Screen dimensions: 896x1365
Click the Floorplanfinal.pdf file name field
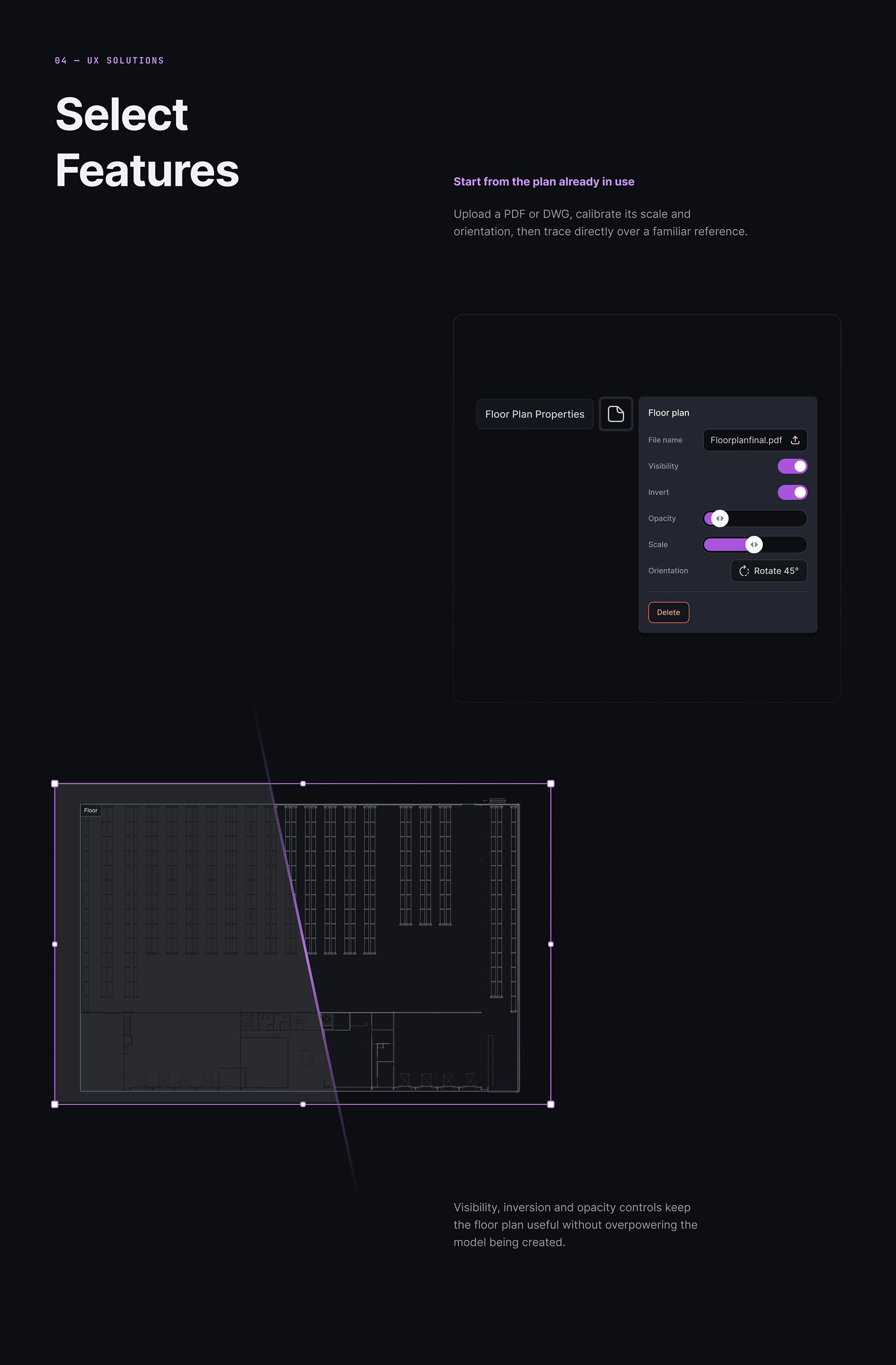755,440
